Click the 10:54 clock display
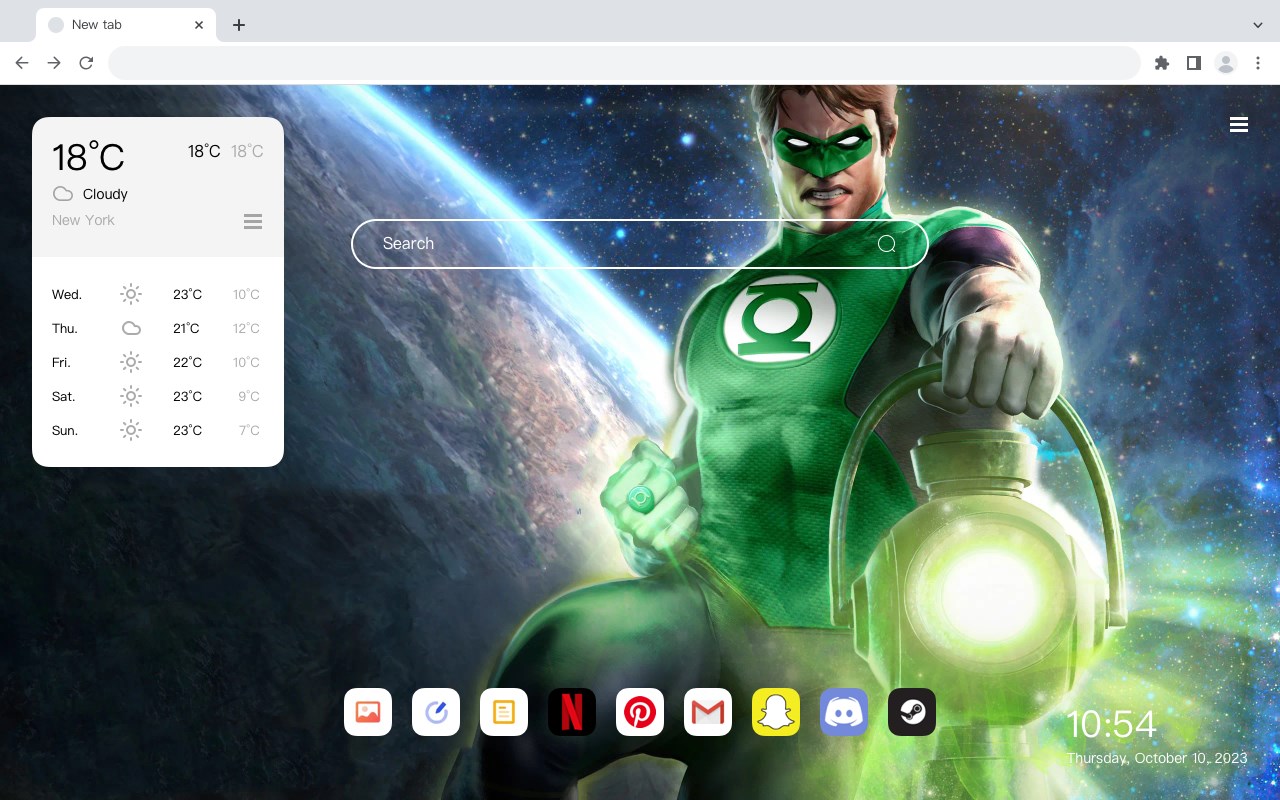Image resolution: width=1280 pixels, height=800 pixels. [1111, 724]
